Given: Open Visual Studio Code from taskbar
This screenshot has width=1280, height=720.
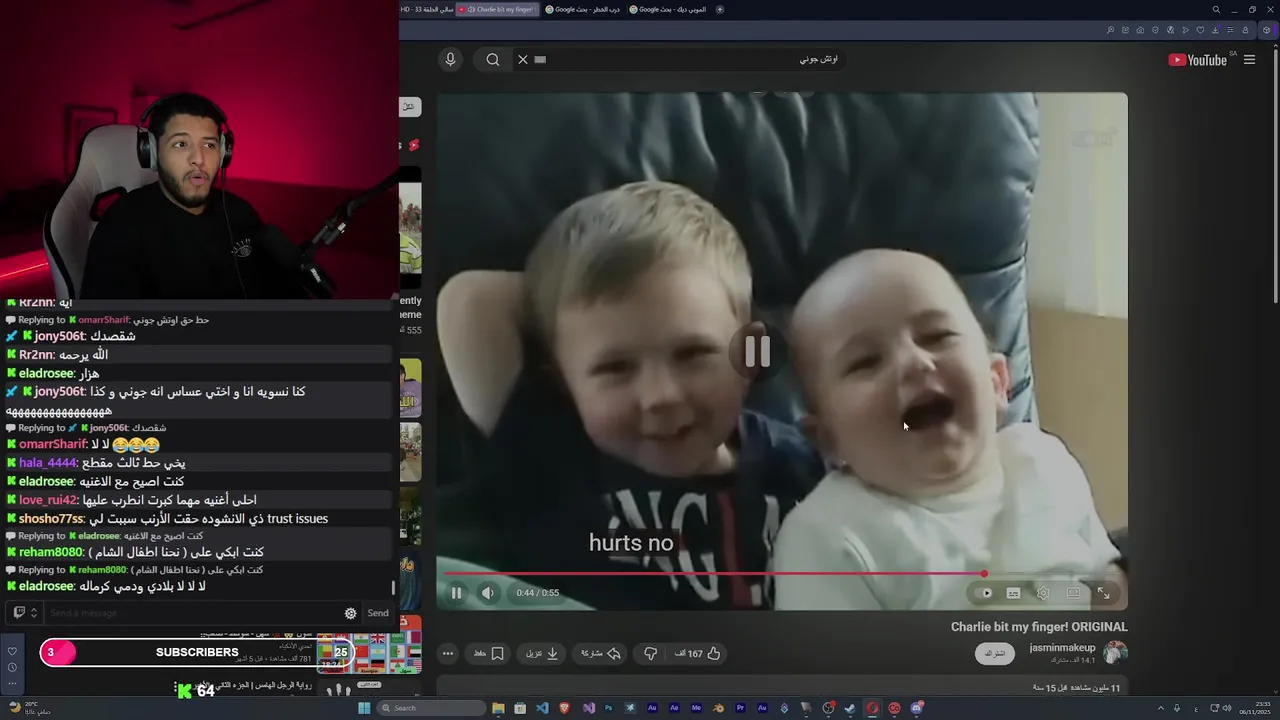Looking at the screenshot, I should coord(542,708).
